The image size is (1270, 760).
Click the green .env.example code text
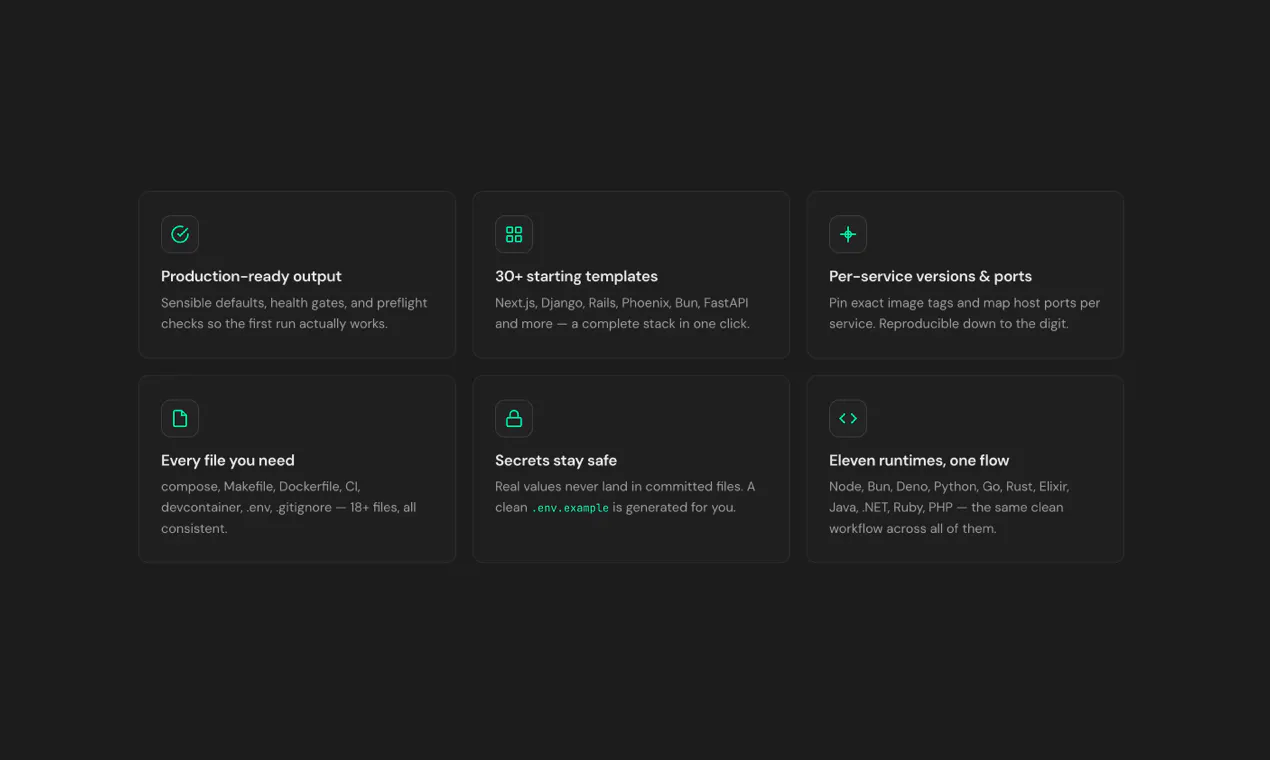tap(570, 508)
